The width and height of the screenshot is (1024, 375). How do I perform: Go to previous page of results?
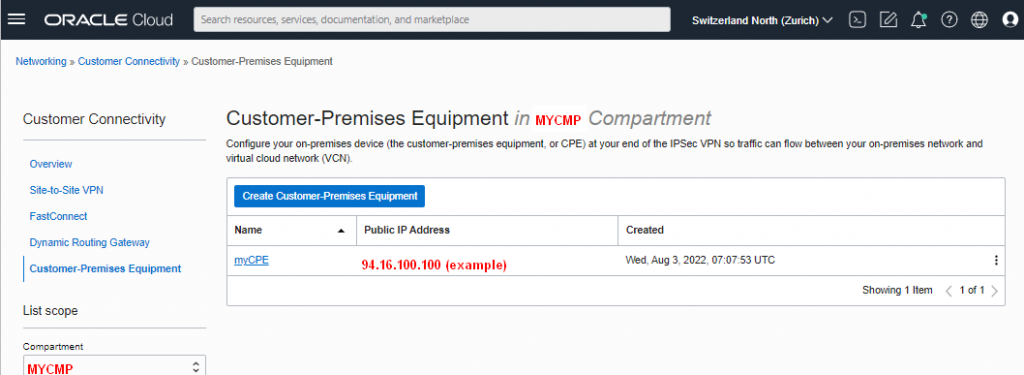tap(949, 291)
